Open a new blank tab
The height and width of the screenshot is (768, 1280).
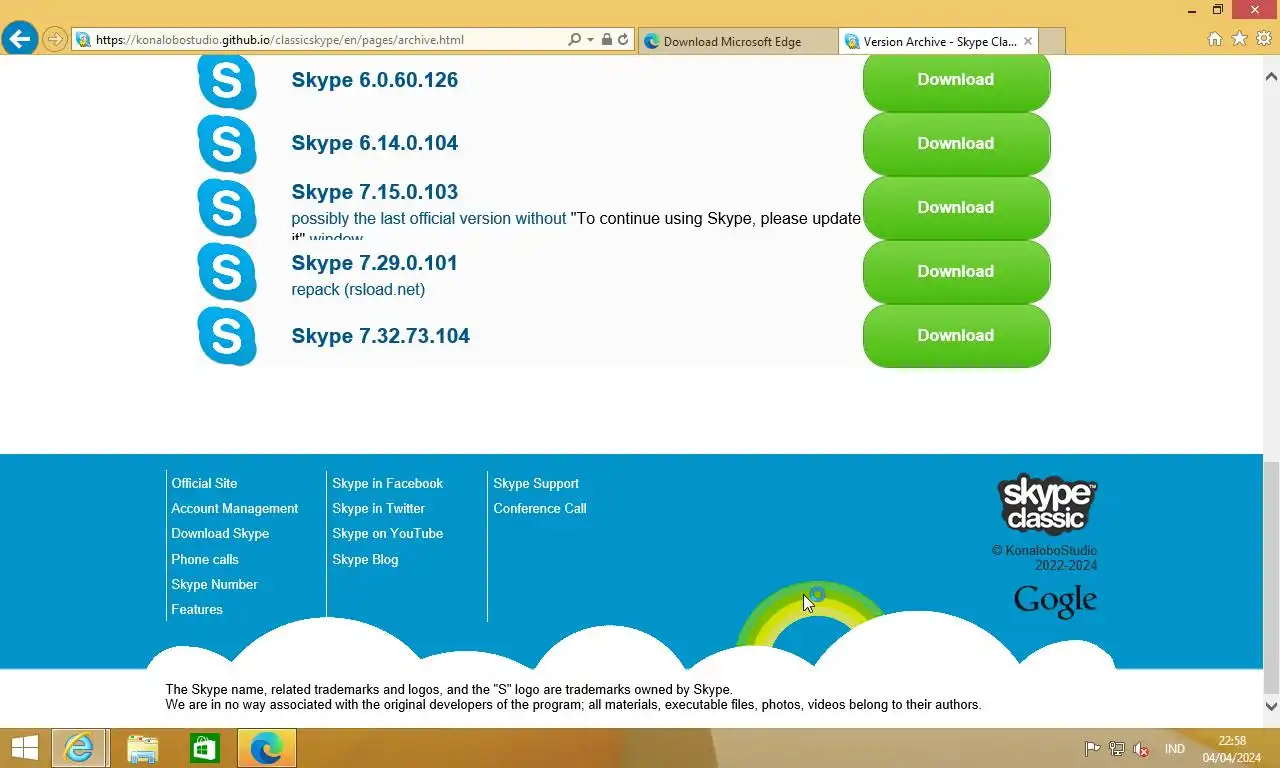coord(1052,41)
